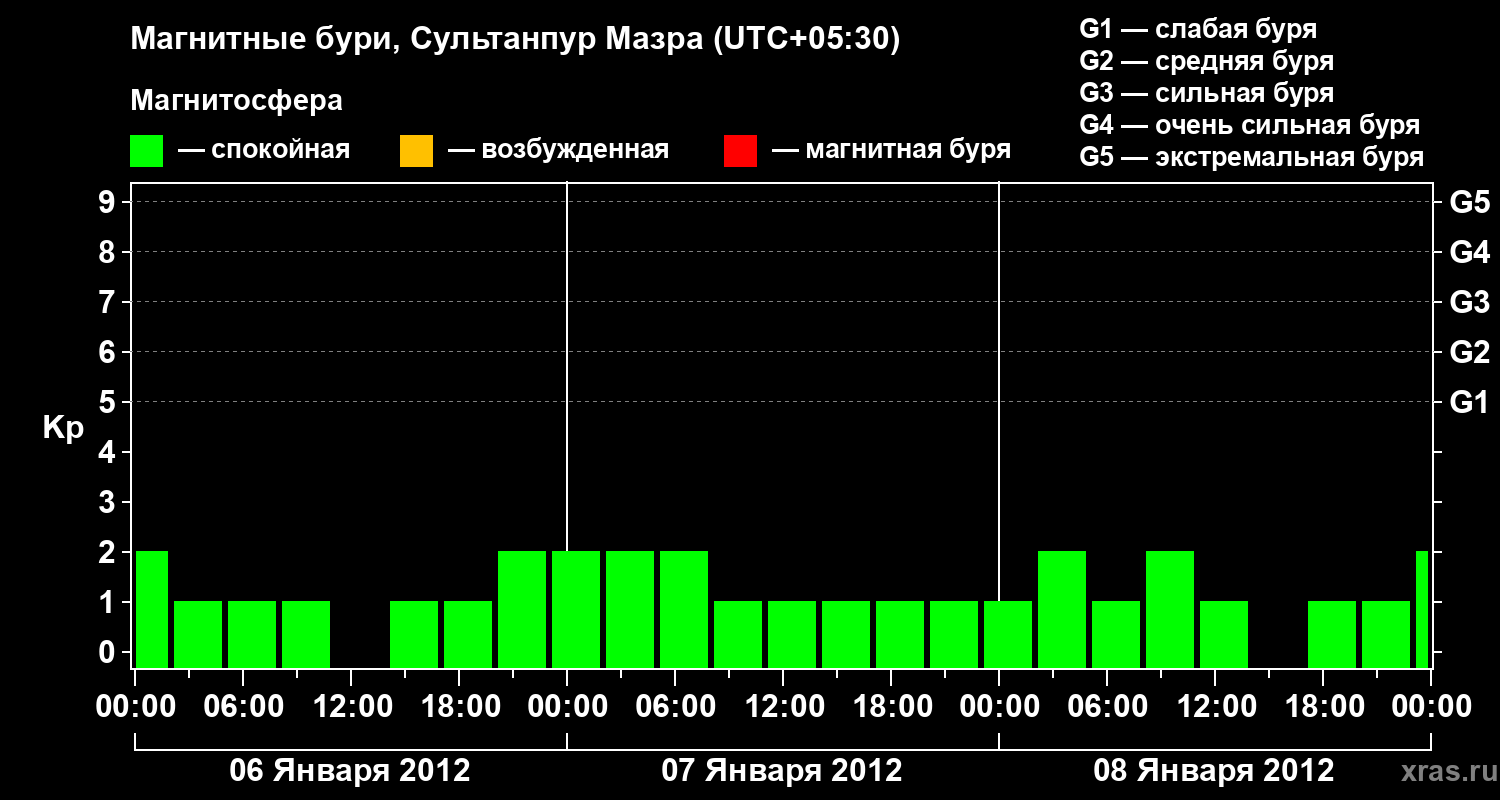Click the 06:00 time label above 08 Января
The width and height of the screenshot is (1500, 800).
[1107, 707]
